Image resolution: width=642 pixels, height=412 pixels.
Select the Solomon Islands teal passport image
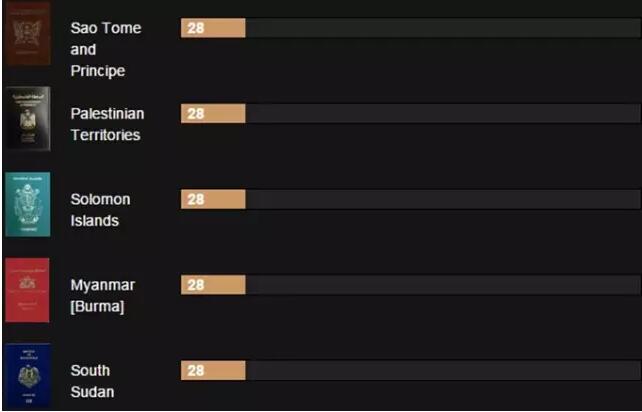(x=27, y=204)
